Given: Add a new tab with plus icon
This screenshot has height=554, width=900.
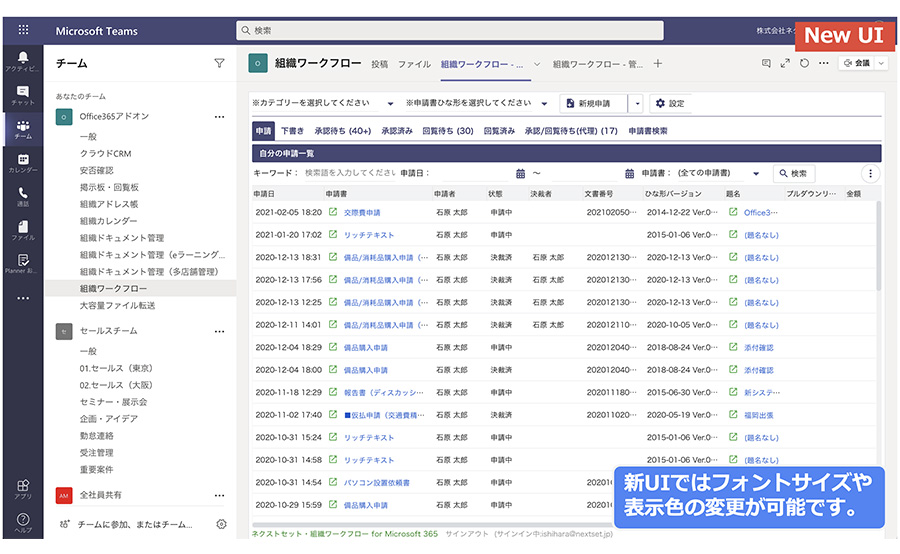Looking at the screenshot, I should (658, 63).
